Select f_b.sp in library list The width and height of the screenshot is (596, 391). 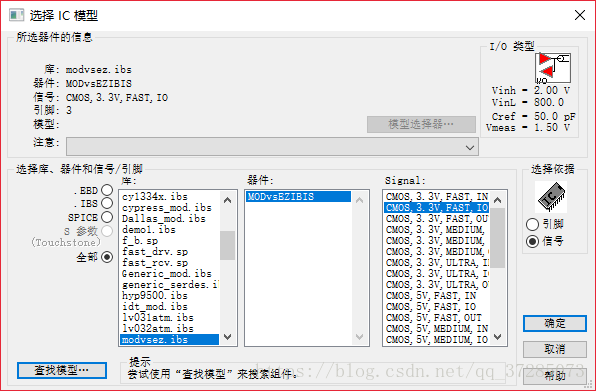point(170,241)
